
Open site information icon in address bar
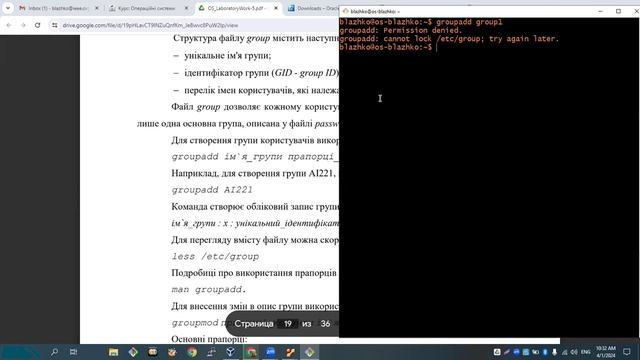click(x=55, y=25)
